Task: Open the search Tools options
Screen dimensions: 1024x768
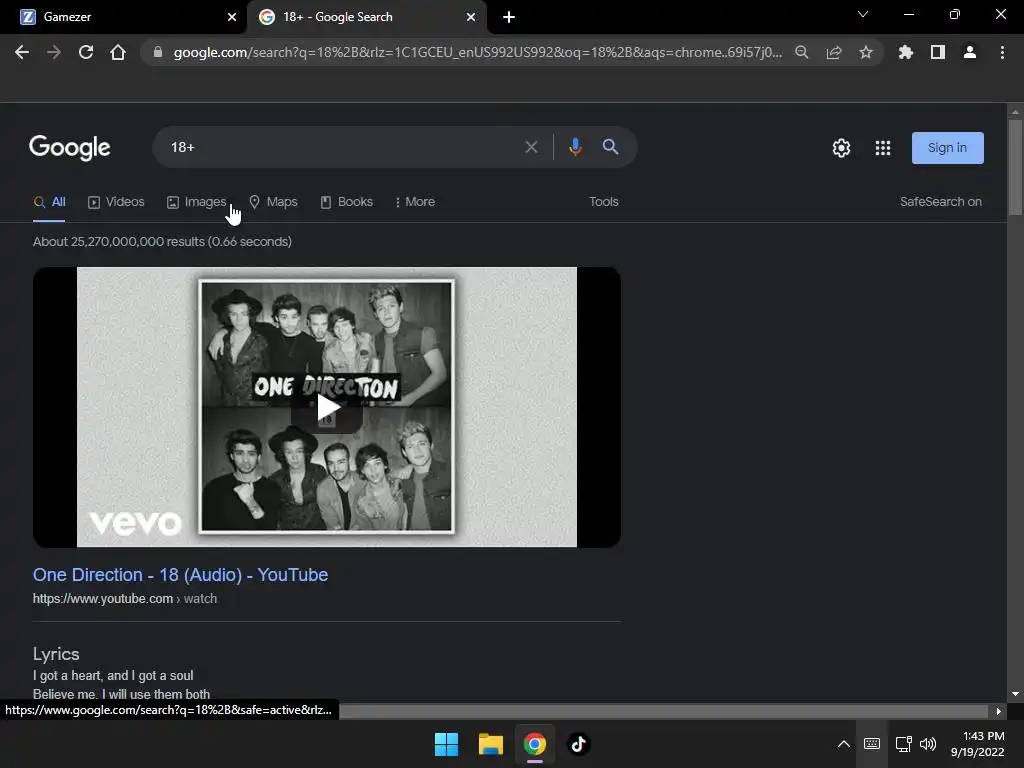Action: 603,202
